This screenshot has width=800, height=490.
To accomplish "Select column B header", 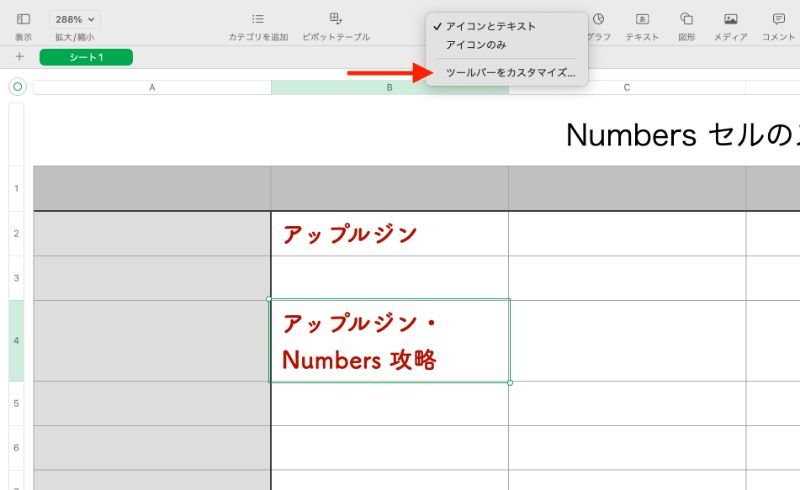I will pos(389,87).
